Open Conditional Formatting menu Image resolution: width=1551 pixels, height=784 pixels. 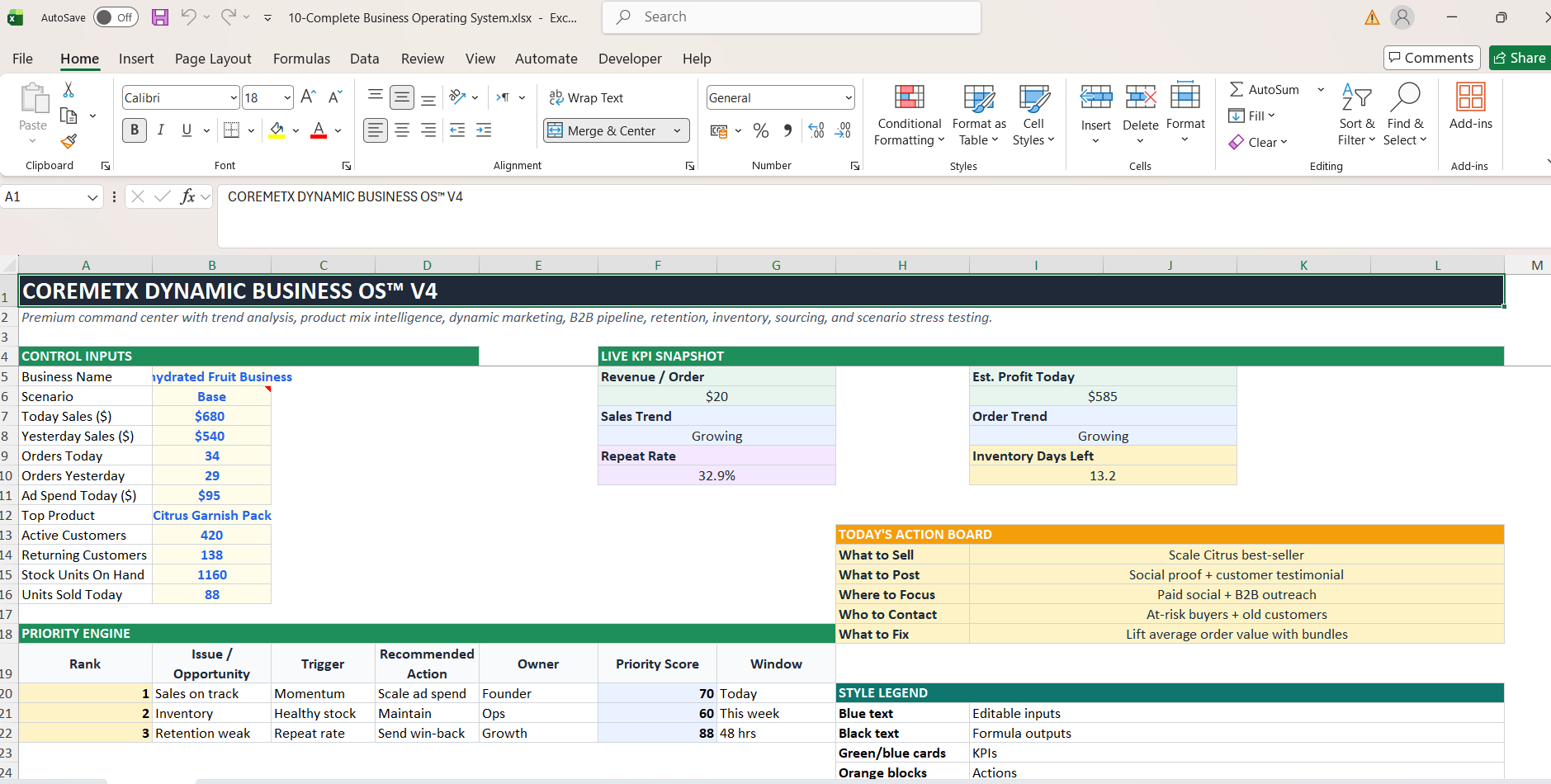click(x=910, y=116)
